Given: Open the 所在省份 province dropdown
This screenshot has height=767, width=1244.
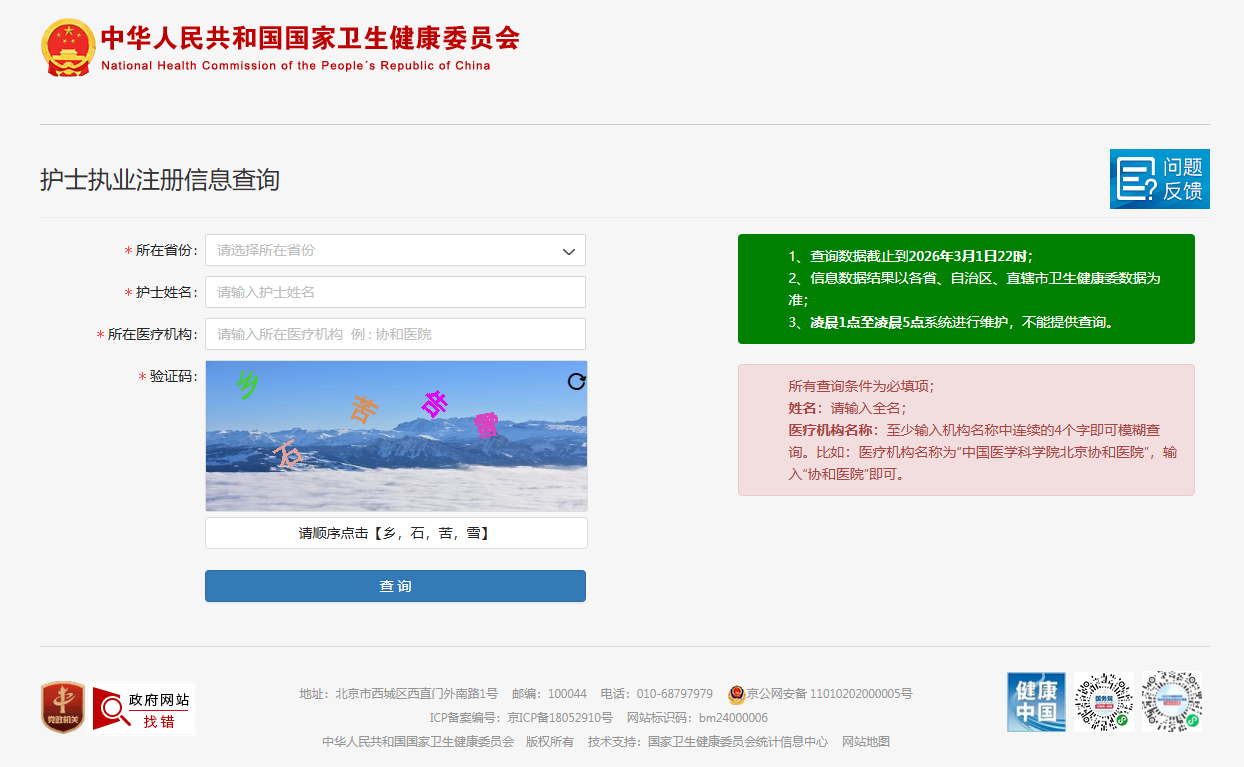Looking at the screenshot, I should tap(394, 250).
